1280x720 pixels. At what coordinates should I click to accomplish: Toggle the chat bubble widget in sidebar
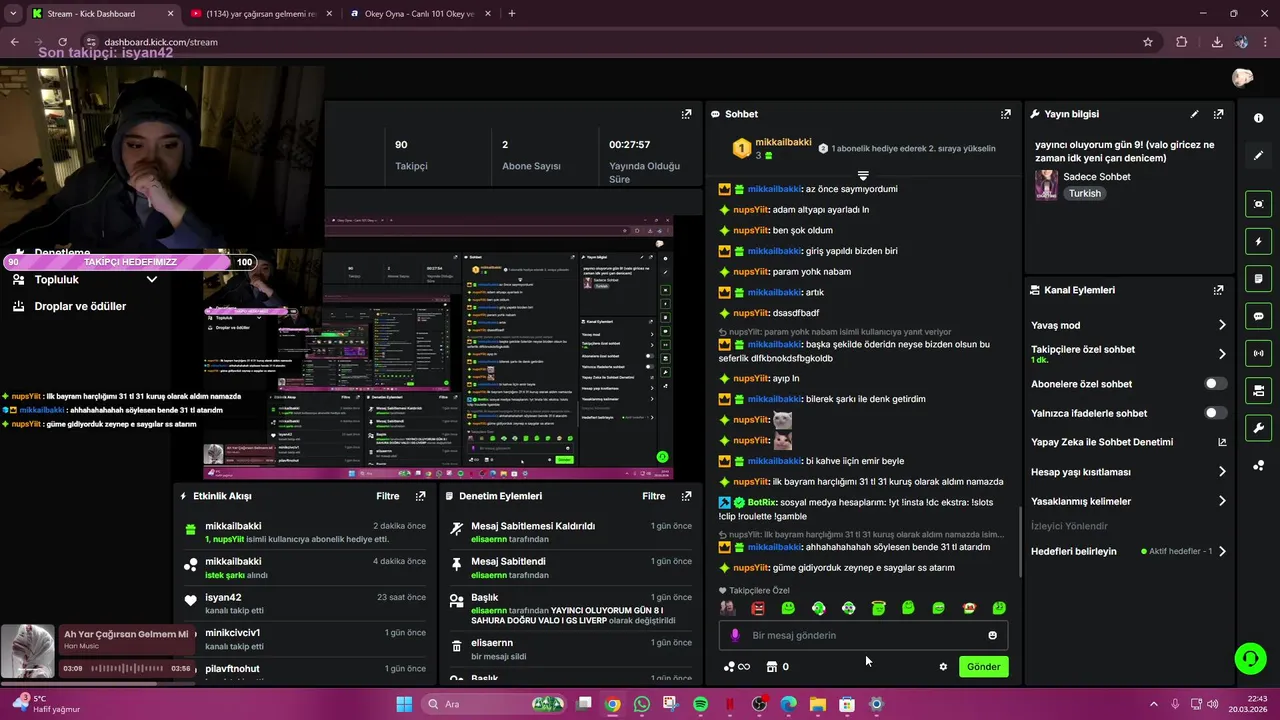click(x=1258, y=316)
